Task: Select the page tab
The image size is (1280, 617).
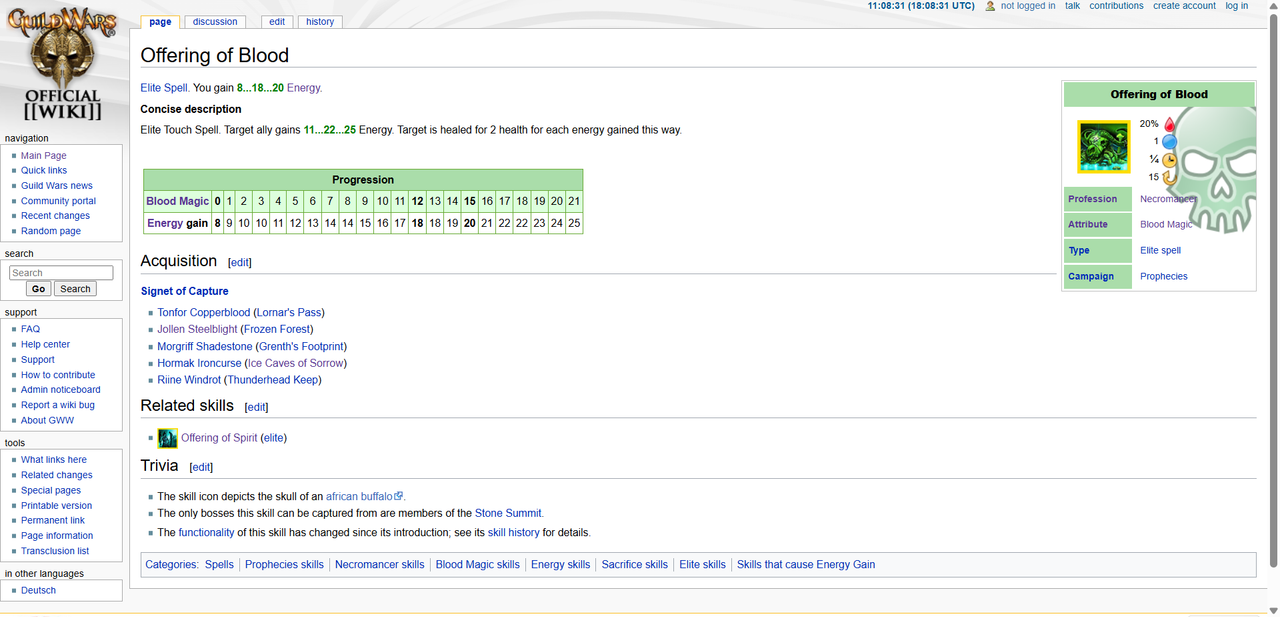Action: click(x=160, y=21)
